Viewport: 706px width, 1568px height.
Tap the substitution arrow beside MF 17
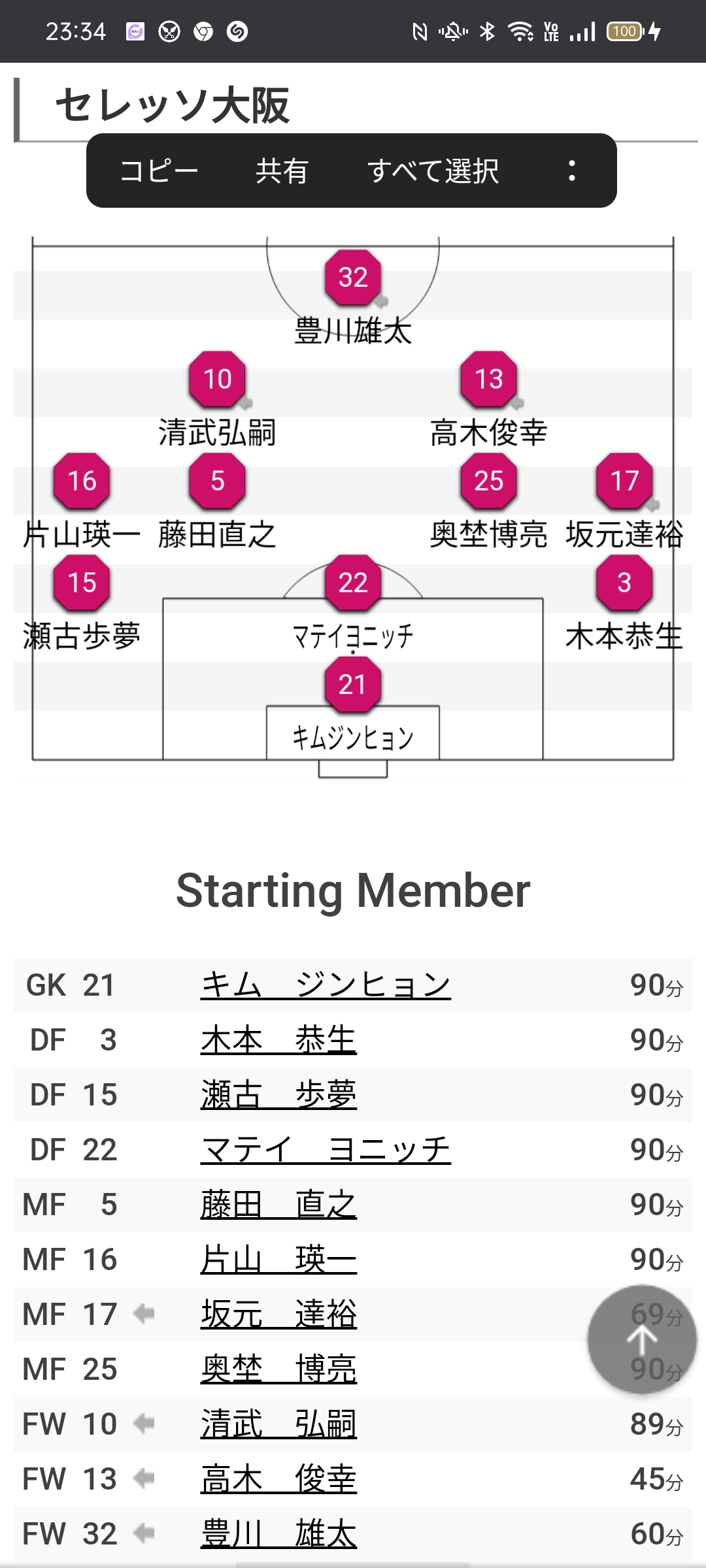144,1314
